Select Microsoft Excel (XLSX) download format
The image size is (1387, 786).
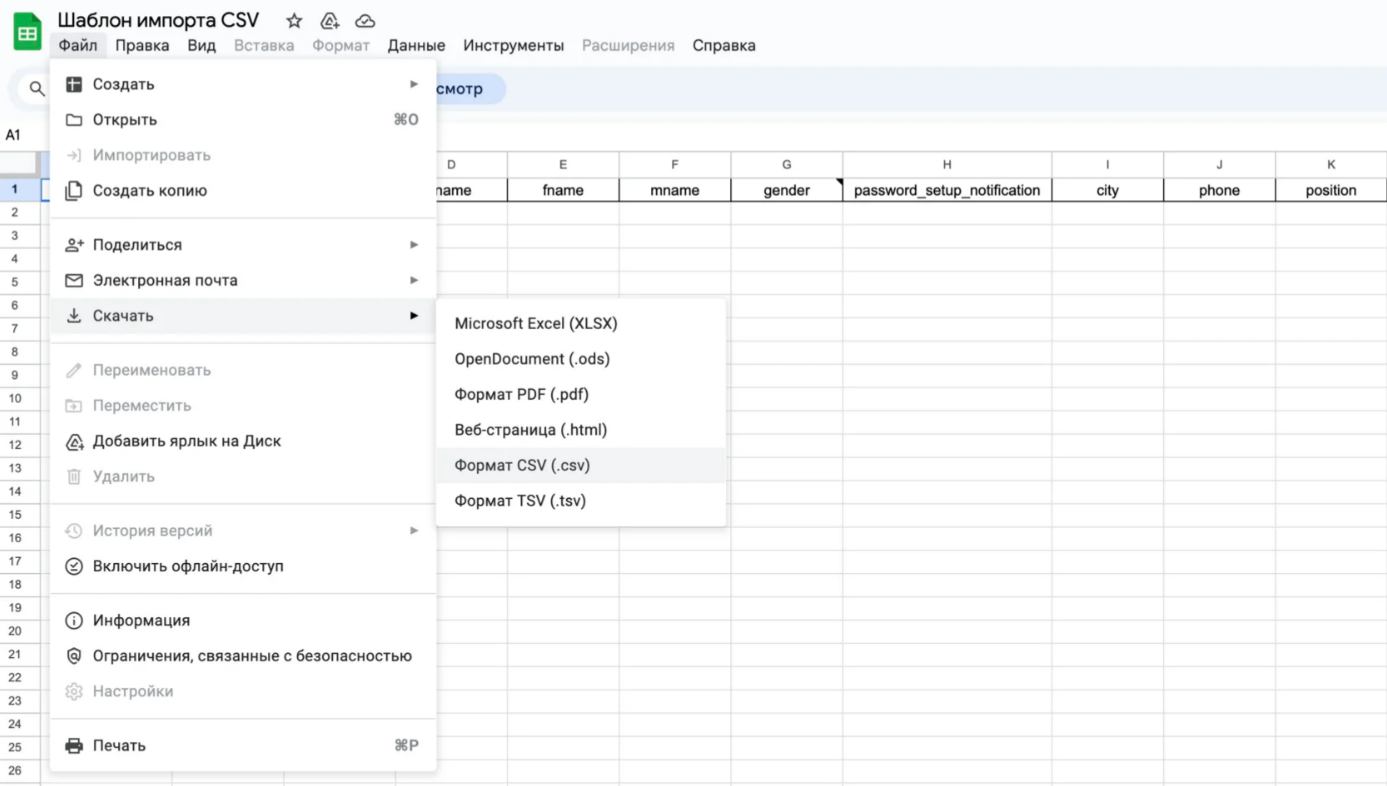[x=536, y=324]
